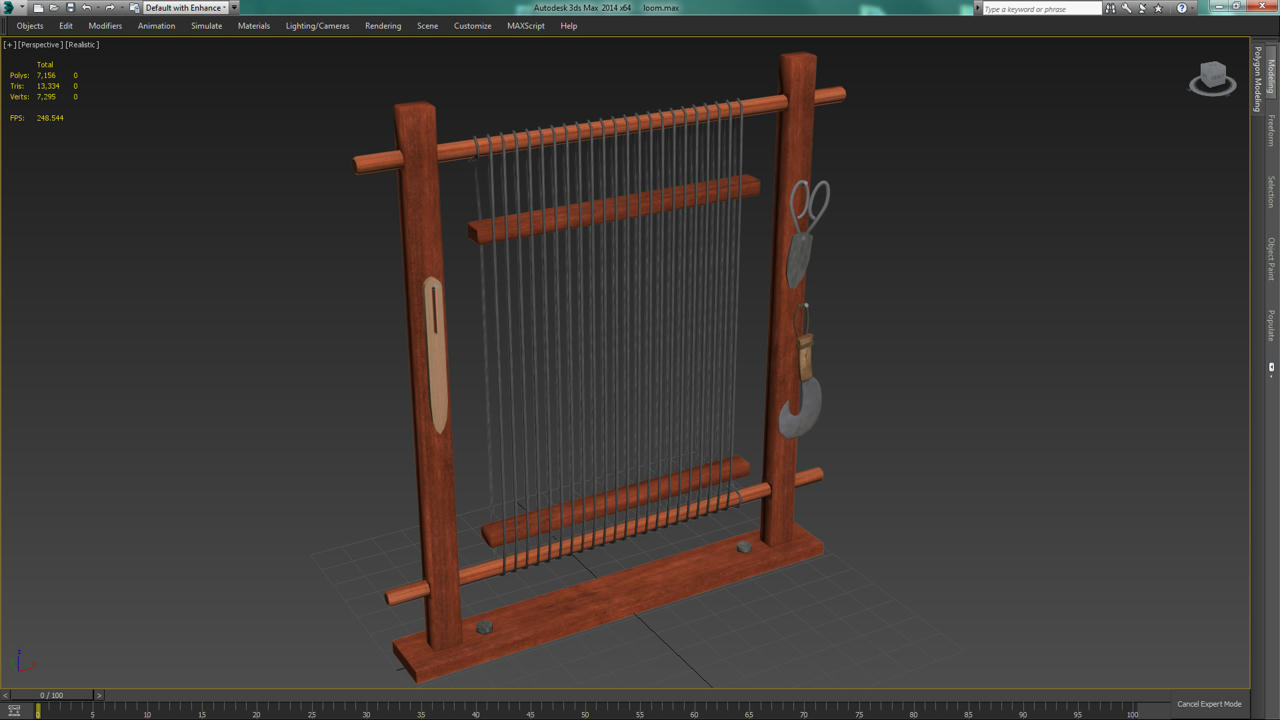The image size is (1280, 720).
Task: Open the Lighting/Cameras menu
Action: (317, 26)
